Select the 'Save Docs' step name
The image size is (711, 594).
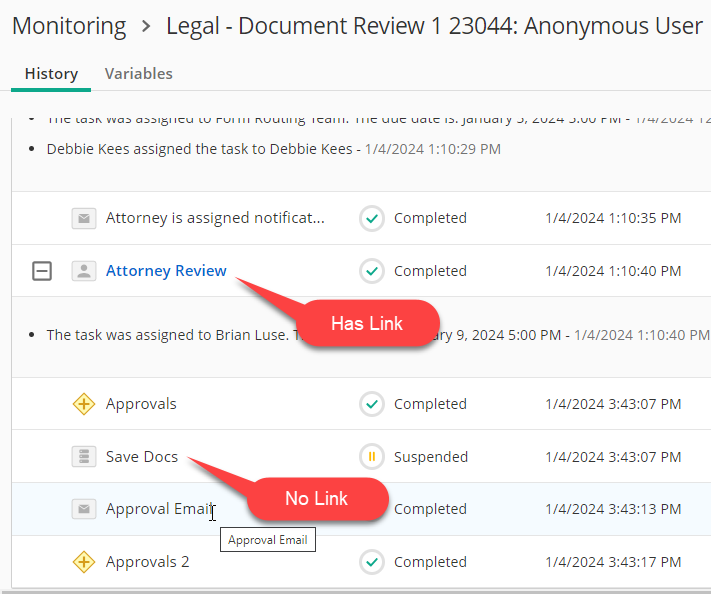point(142,457)
